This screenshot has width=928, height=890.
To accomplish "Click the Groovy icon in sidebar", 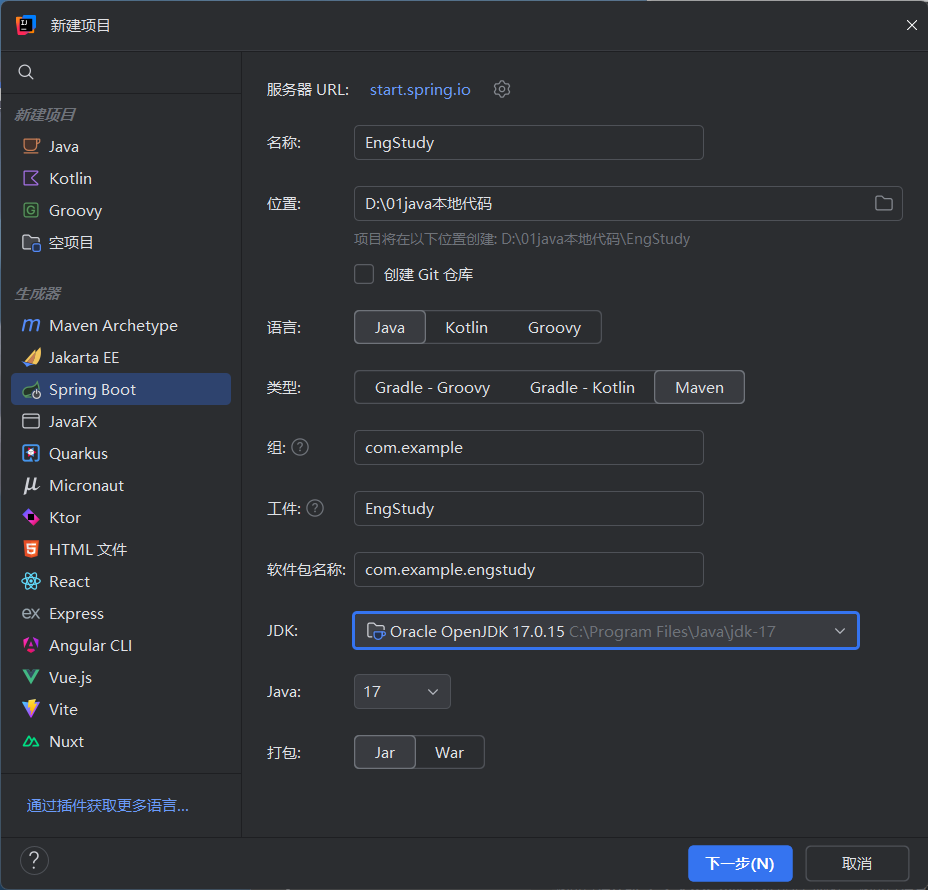I will coord(31,210).
